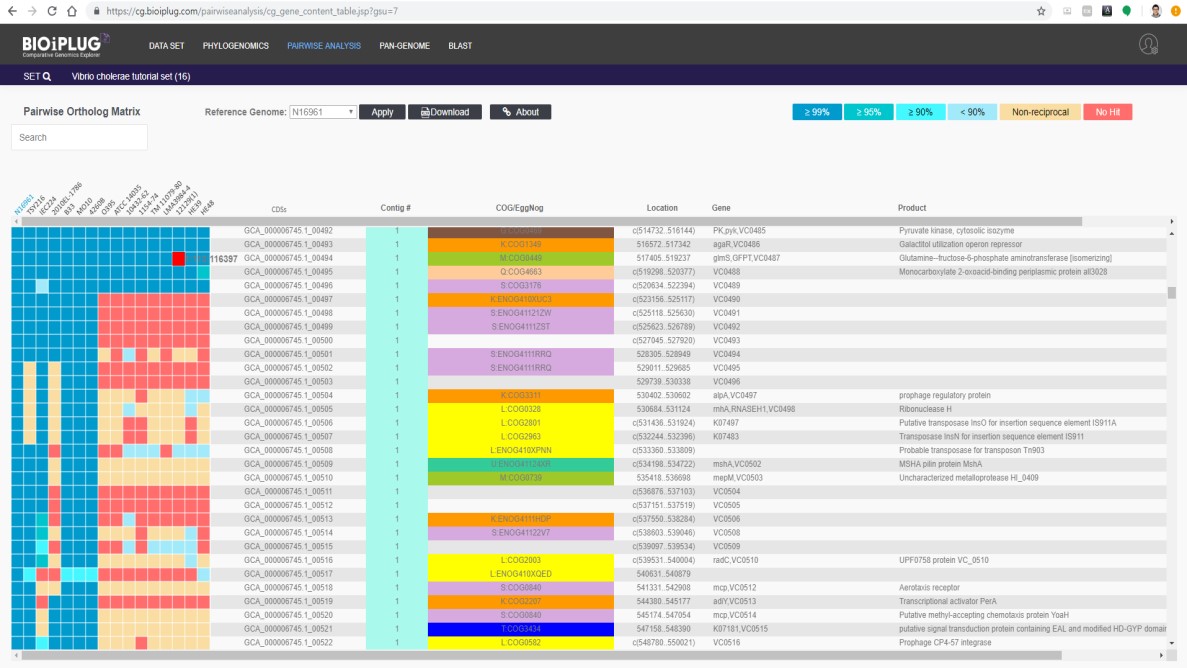Click the green Hangouts extension icon

click(1127, 11)
